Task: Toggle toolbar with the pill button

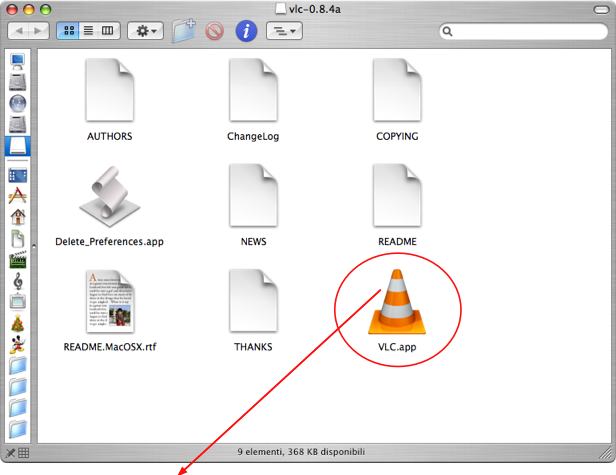Action: pos(601,9)
